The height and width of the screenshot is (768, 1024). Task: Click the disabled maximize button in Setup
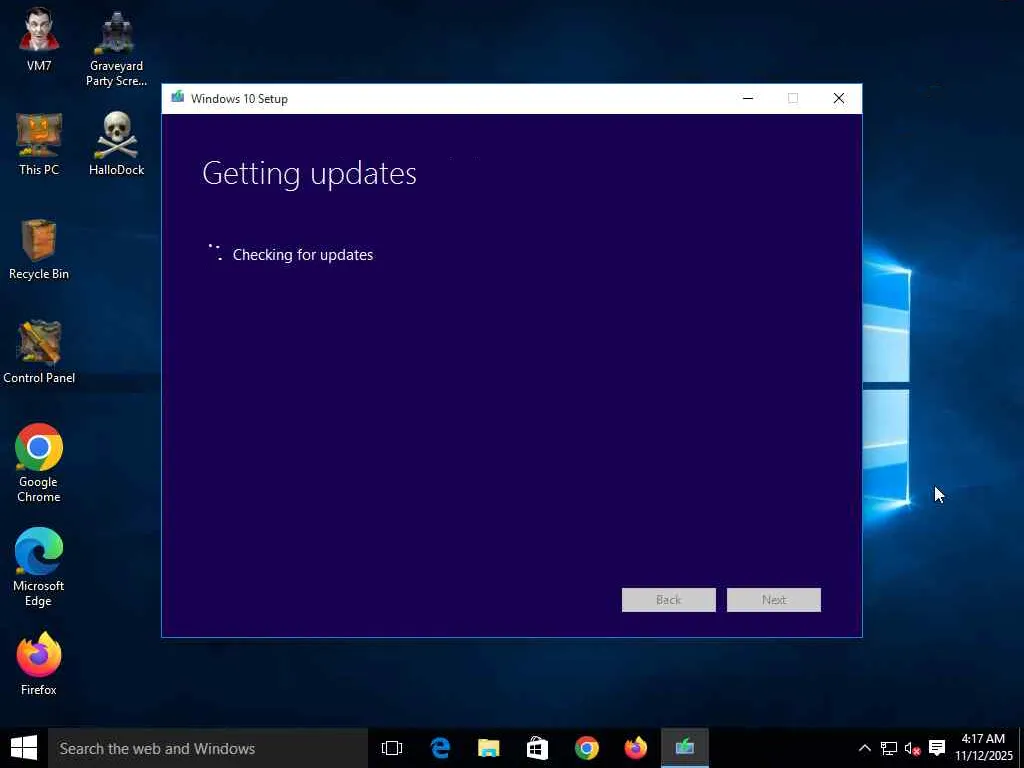coord(793,99)
